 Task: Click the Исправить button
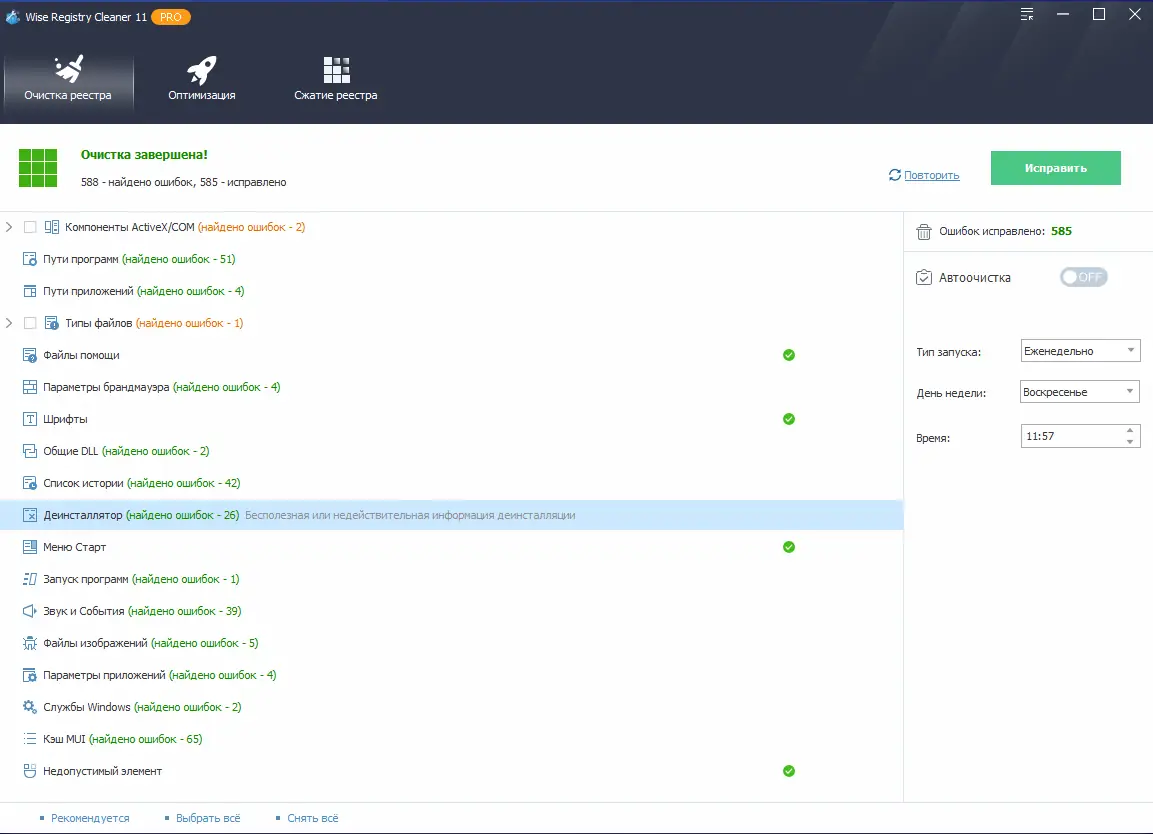coord(1055,167)
